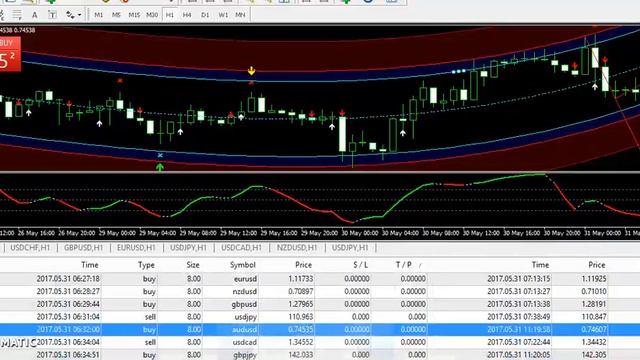640x360 pixels.
Task: Open the USDCHF,H1 chart tab
Action: click(30, 248)
